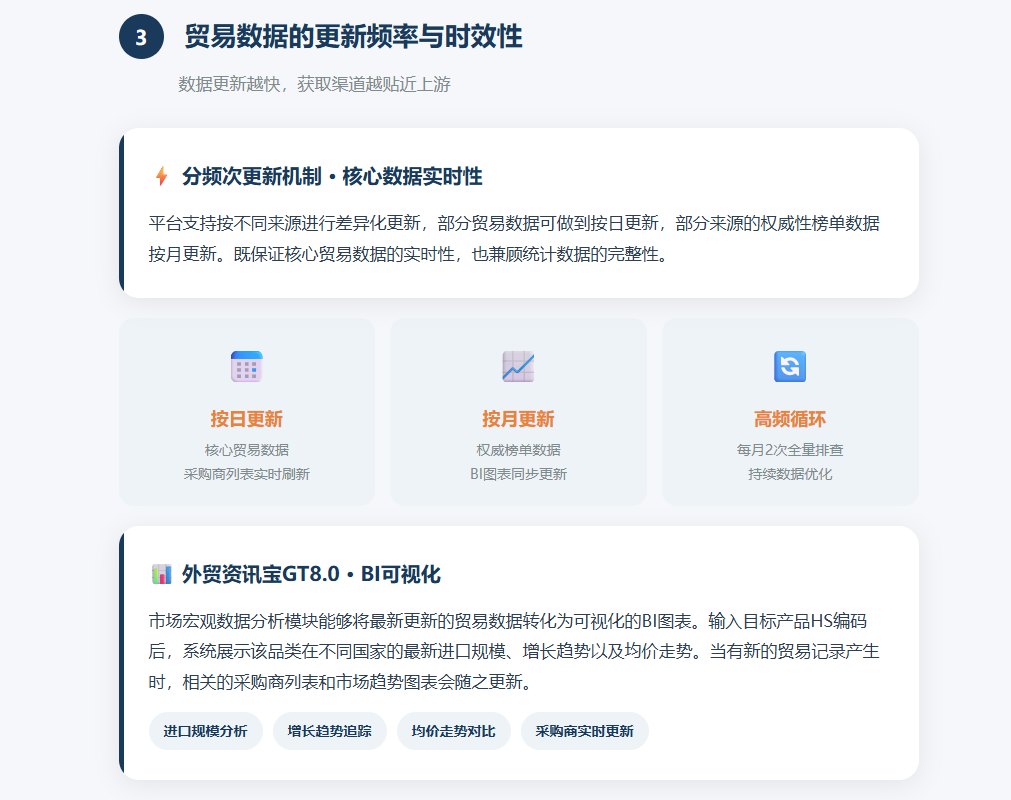
Task: Click the bar chart icon beside 外贸资讯宝GT8.0
Action: coord(161,574)
